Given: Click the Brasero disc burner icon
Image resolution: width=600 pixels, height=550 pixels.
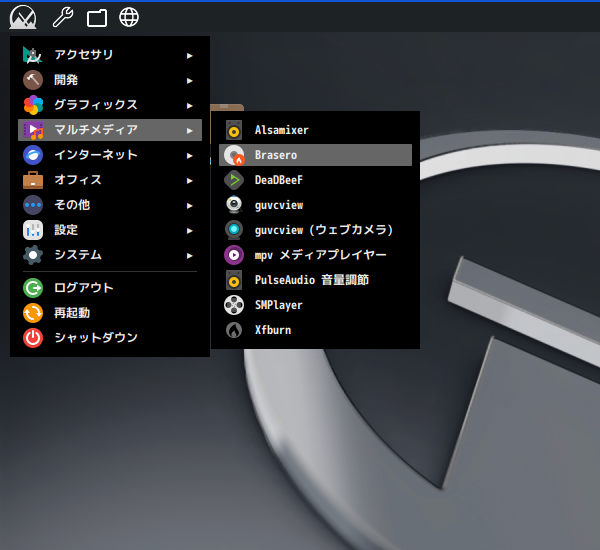Looking at the screenshot, I should coord(233,155).
